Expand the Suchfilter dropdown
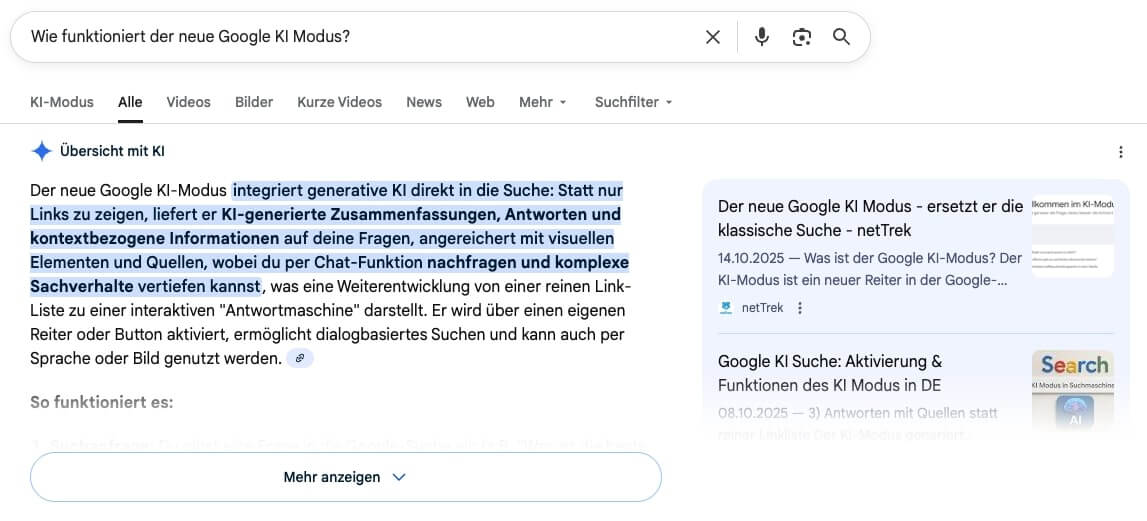 [633, 102]
